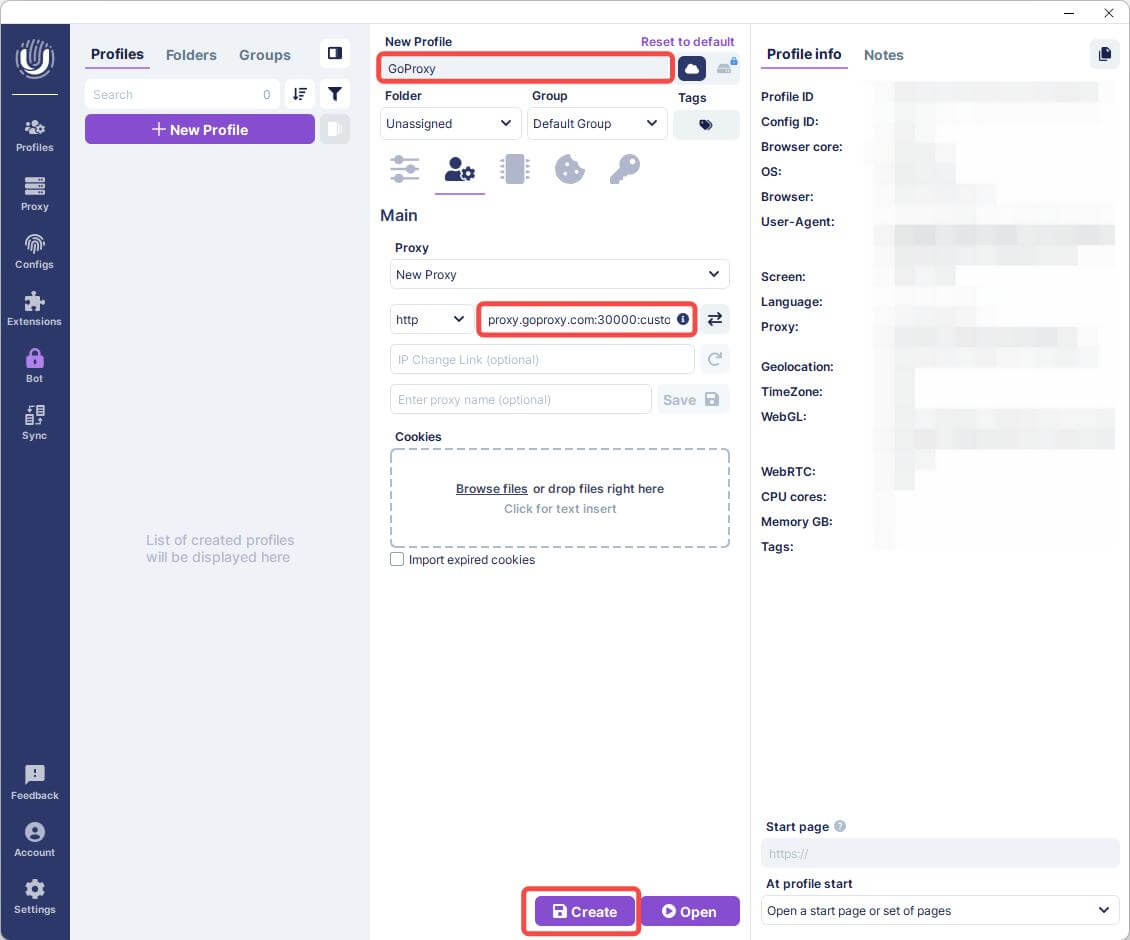Expand the Group dropdown set to Default Group
The image size is (1130, 940).
pos(596,123)
